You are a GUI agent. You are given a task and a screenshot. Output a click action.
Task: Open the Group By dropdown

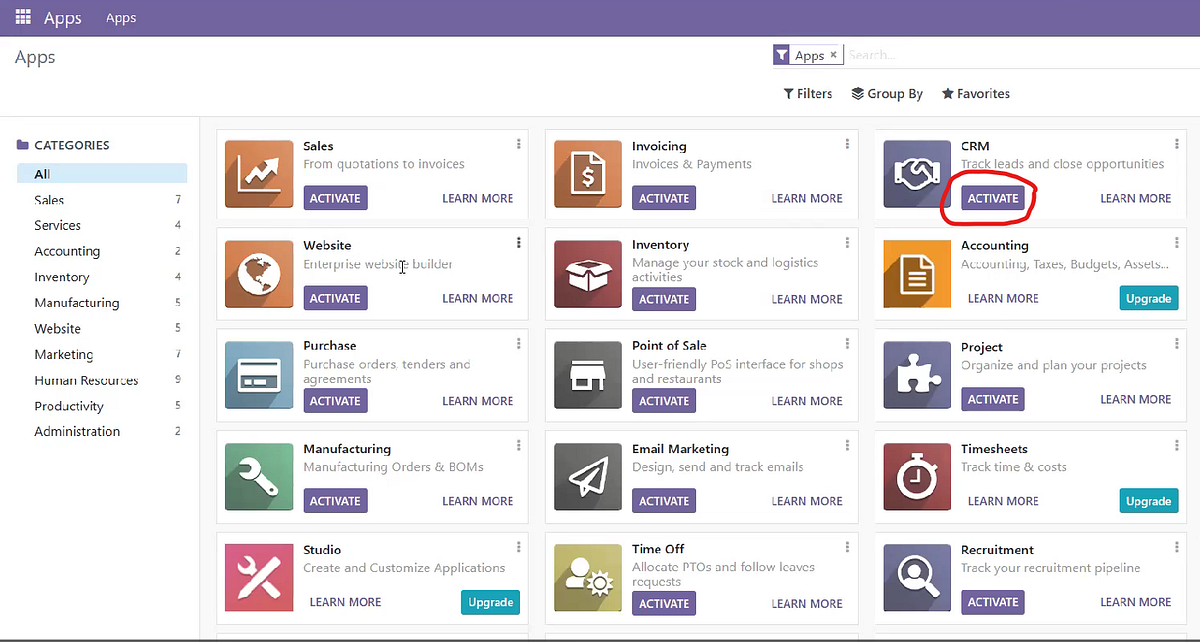click(x=886, y=93)
